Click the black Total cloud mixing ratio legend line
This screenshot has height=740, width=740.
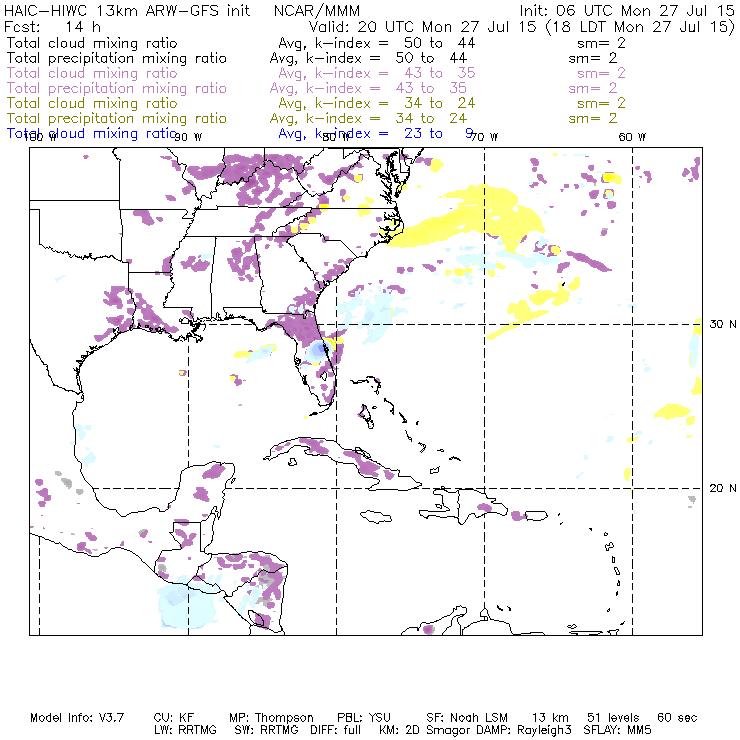[x=92, y=43]
